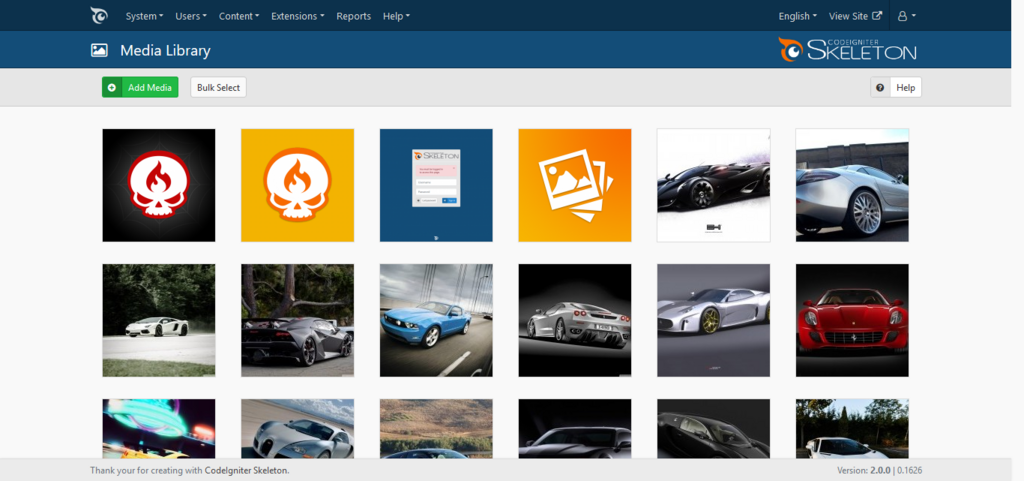Image resolution: width=1024 pixels, height=481 pixels.
Task: Click the Media Library picture icon
Action: (x=99, y=50)
